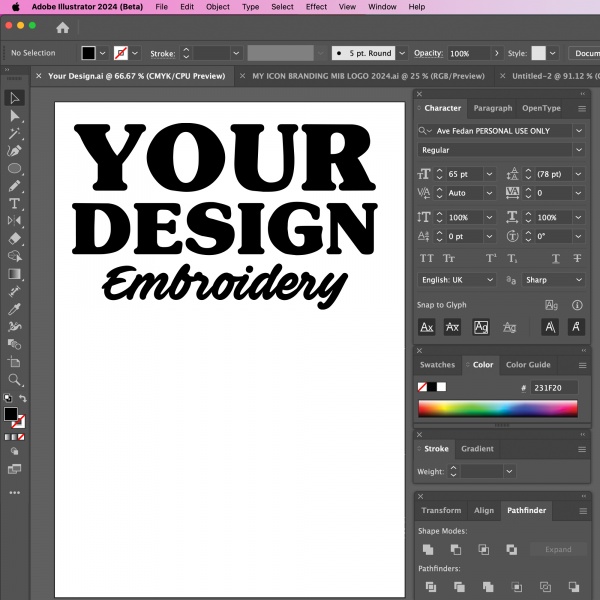
Task: Click the fill color swatch in control bar
Action: pos(88,53)
